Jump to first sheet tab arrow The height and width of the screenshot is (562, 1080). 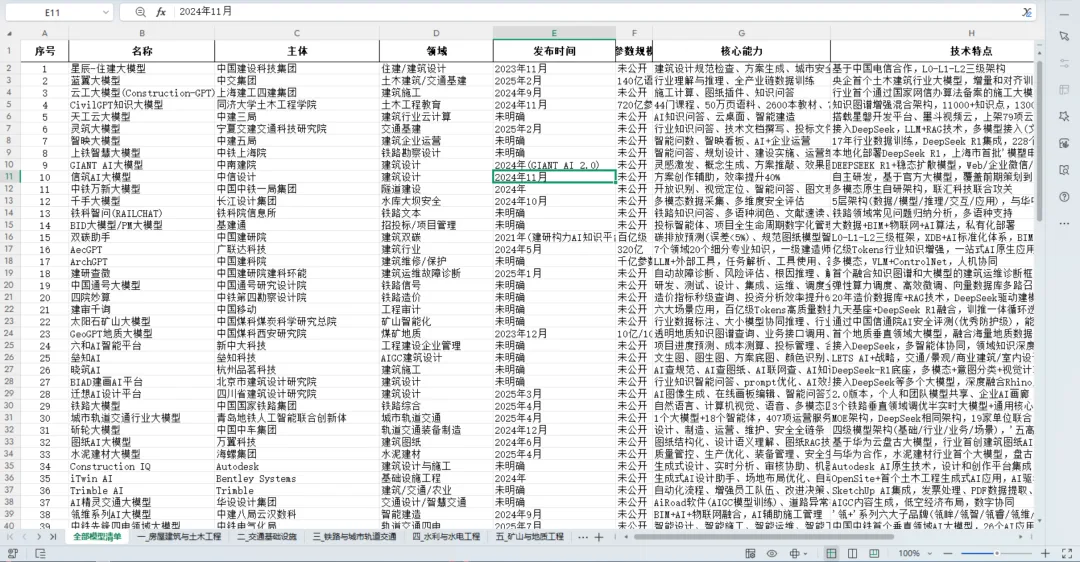[10, 537]
